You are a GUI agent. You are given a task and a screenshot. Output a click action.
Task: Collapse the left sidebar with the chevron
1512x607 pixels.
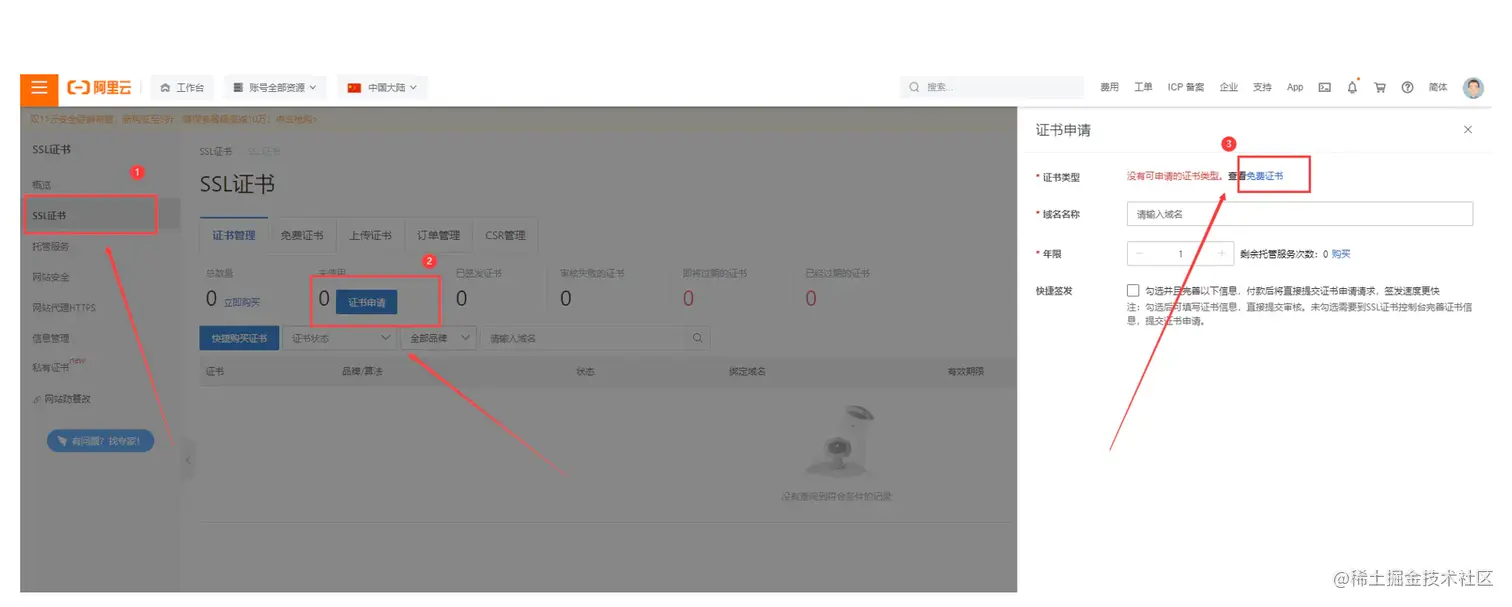[x=188, y=460]
